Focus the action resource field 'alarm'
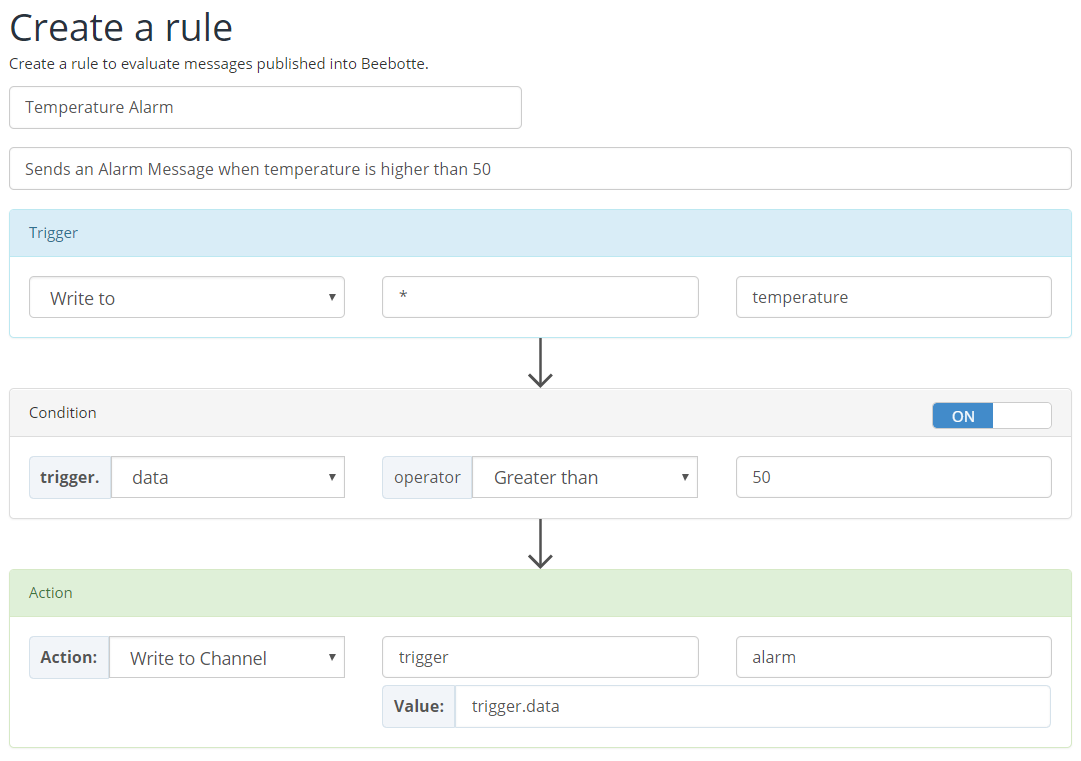Screen dimensions: 1081x761 pyautogui.click(x=893, y=657)
